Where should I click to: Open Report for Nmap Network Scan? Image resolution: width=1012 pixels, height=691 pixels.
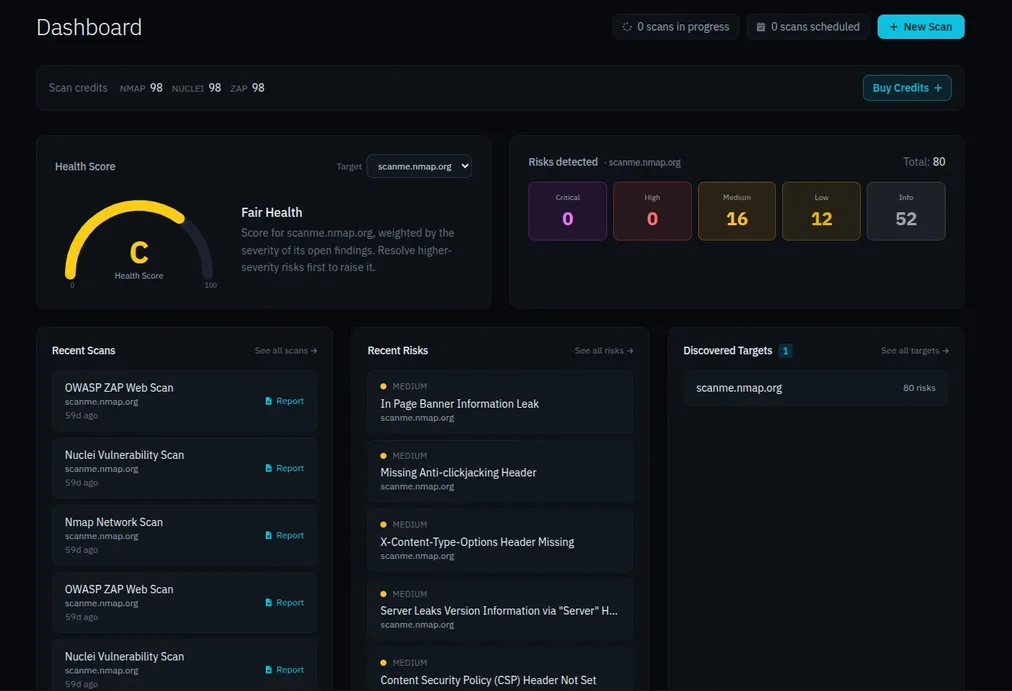click(284, 535)
